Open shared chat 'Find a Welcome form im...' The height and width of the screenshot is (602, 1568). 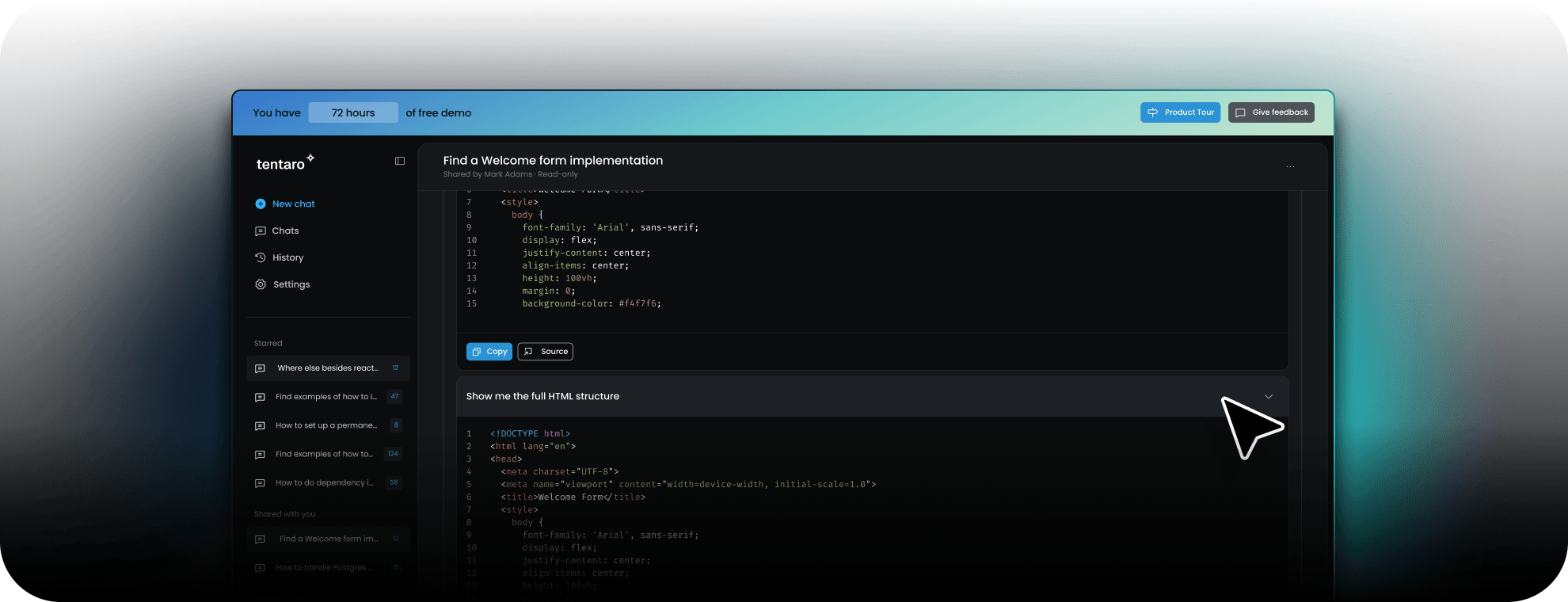[x=328, y=539]
